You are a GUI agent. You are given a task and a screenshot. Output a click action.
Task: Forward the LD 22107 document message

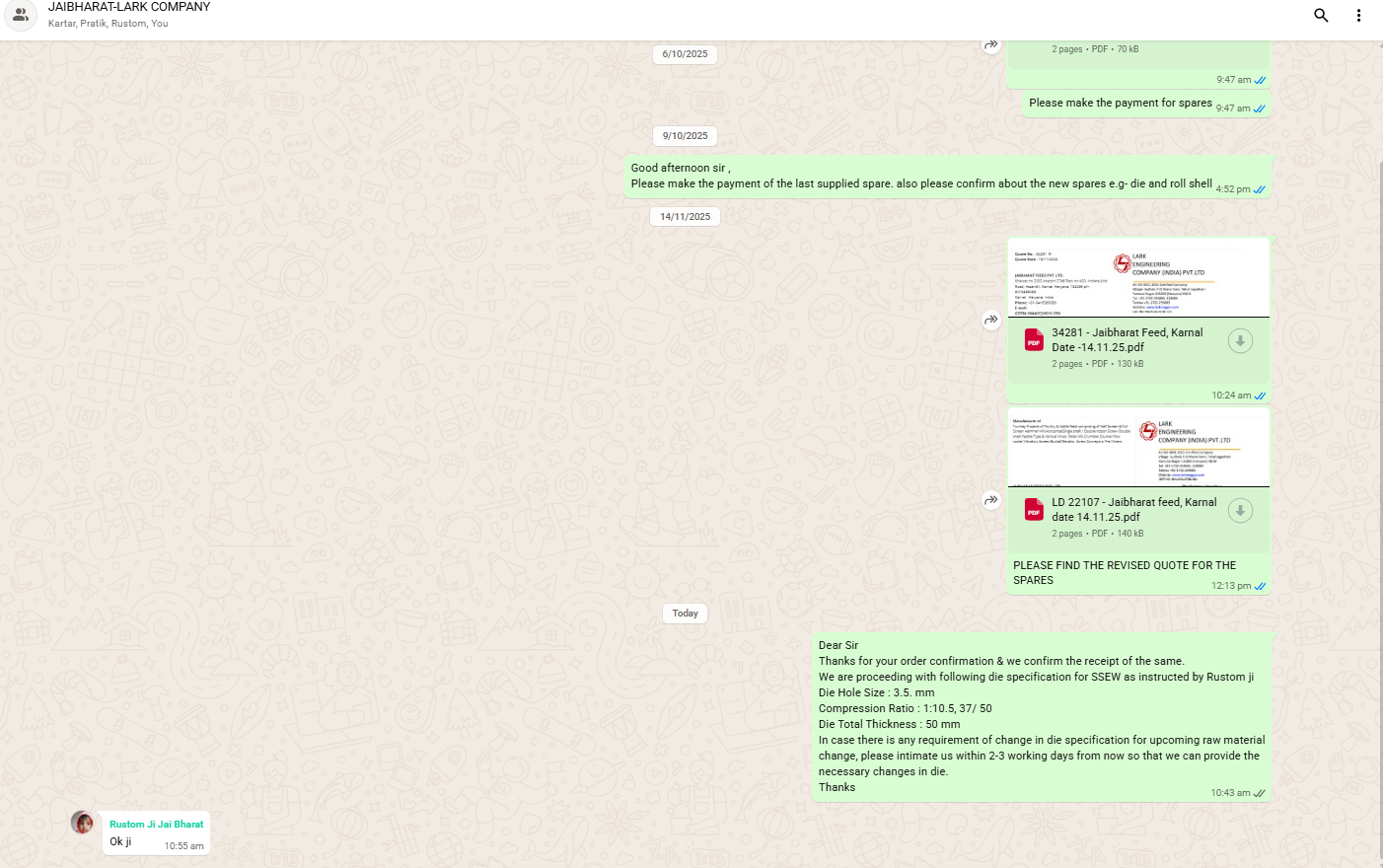click(991, 501)
